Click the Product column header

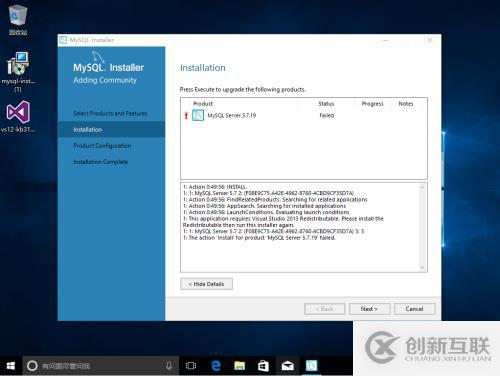[203, 104]
